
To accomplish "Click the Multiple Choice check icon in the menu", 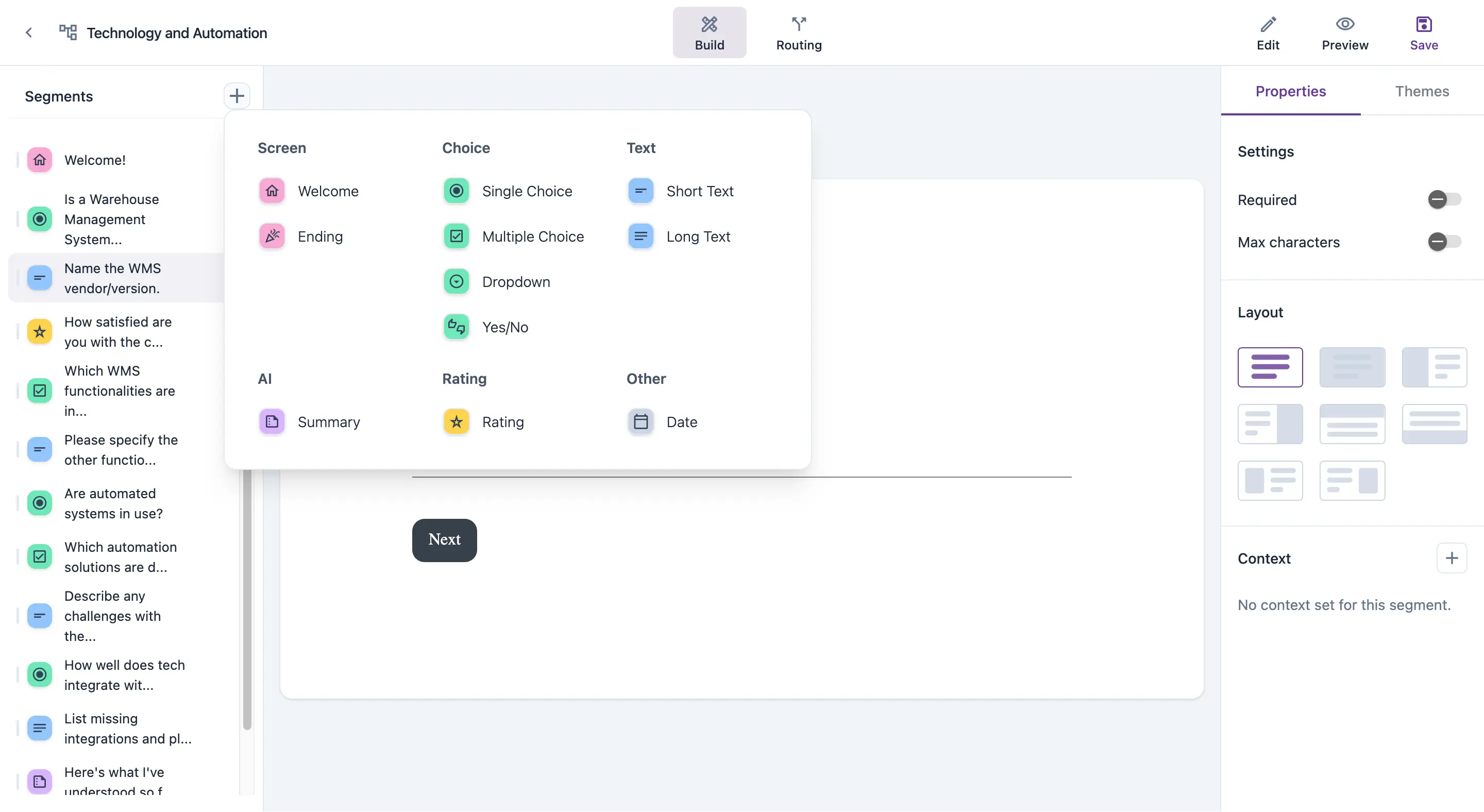I will [456, 236].
